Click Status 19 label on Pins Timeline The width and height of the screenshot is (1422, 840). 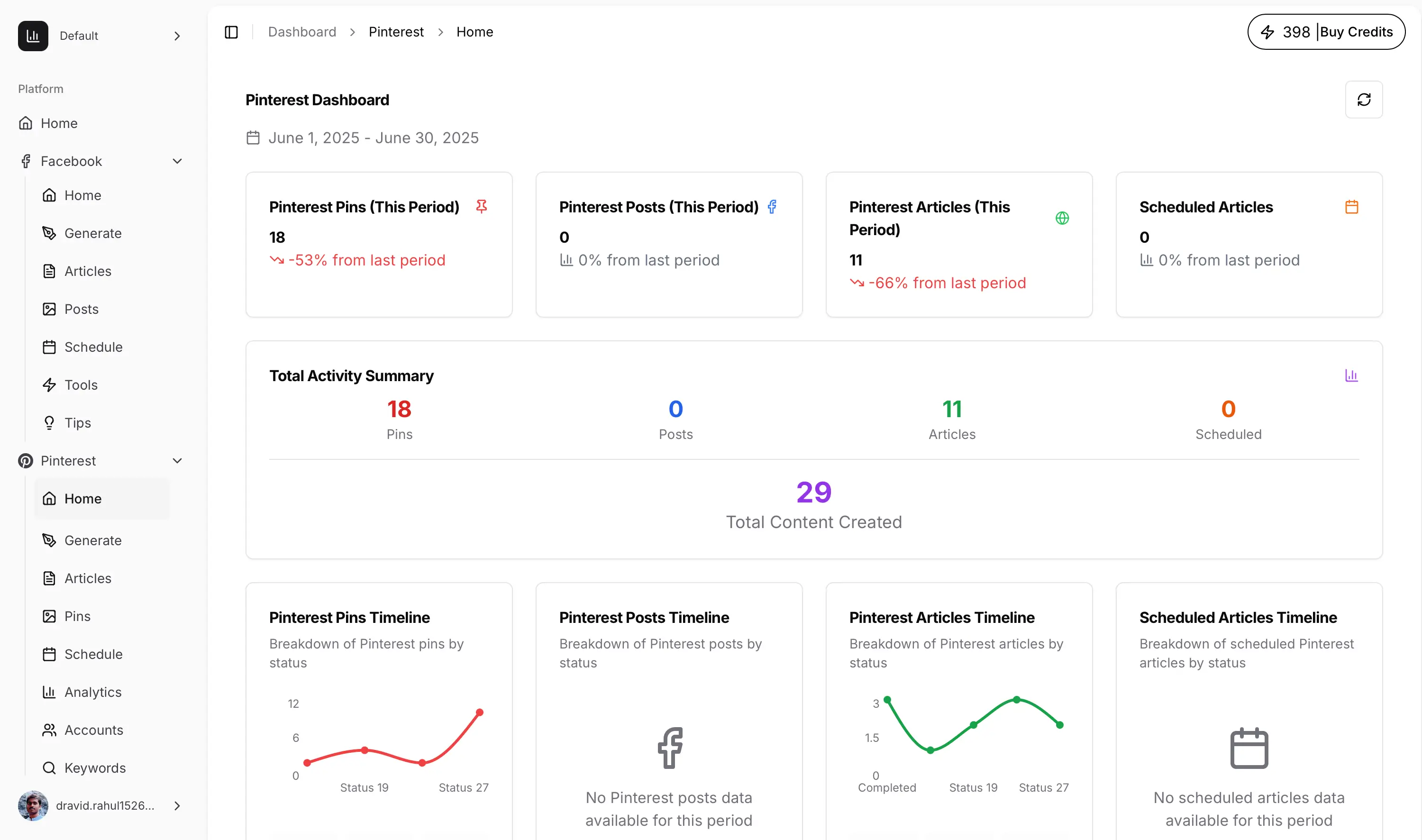(364, 788)
